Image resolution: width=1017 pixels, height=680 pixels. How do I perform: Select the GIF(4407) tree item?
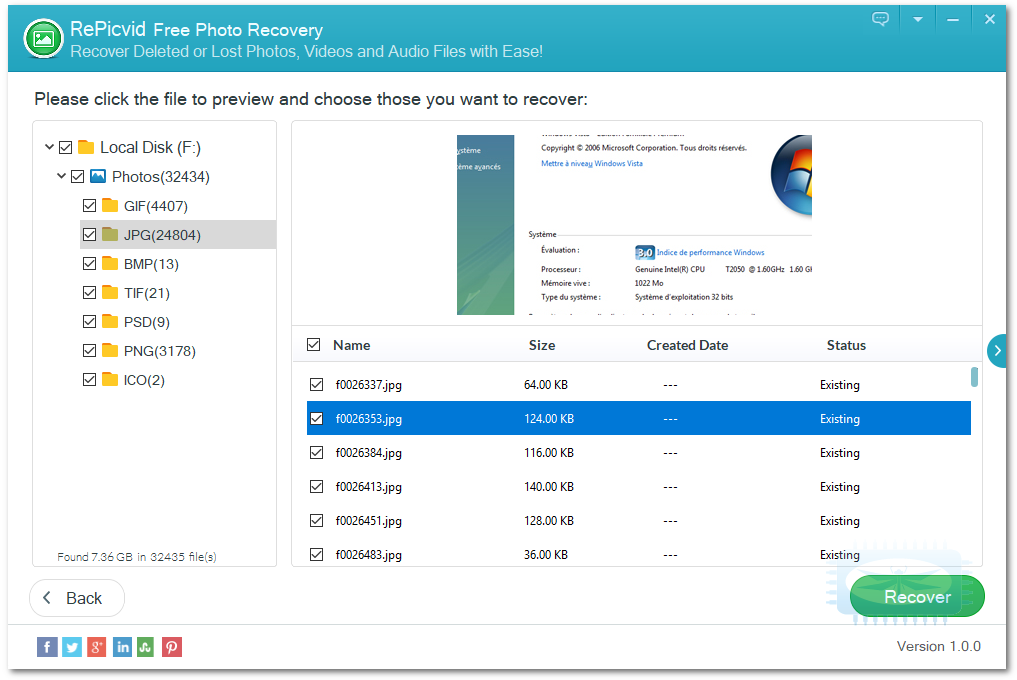156,206
